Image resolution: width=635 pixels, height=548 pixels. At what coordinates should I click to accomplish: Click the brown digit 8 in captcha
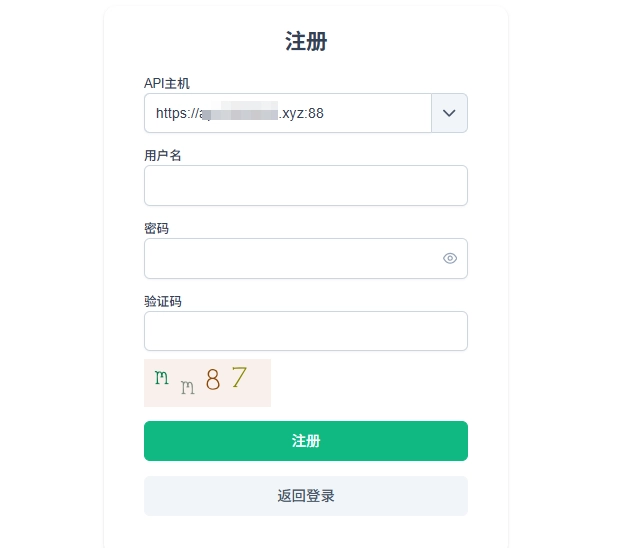point(212,379)
